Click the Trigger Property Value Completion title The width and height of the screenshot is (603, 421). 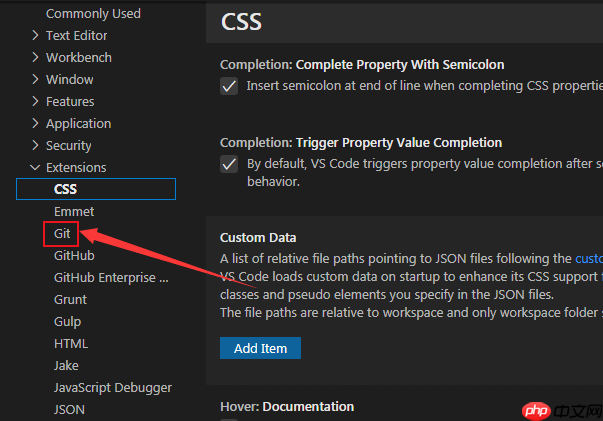pyautogui.click(x=361, y=143)
